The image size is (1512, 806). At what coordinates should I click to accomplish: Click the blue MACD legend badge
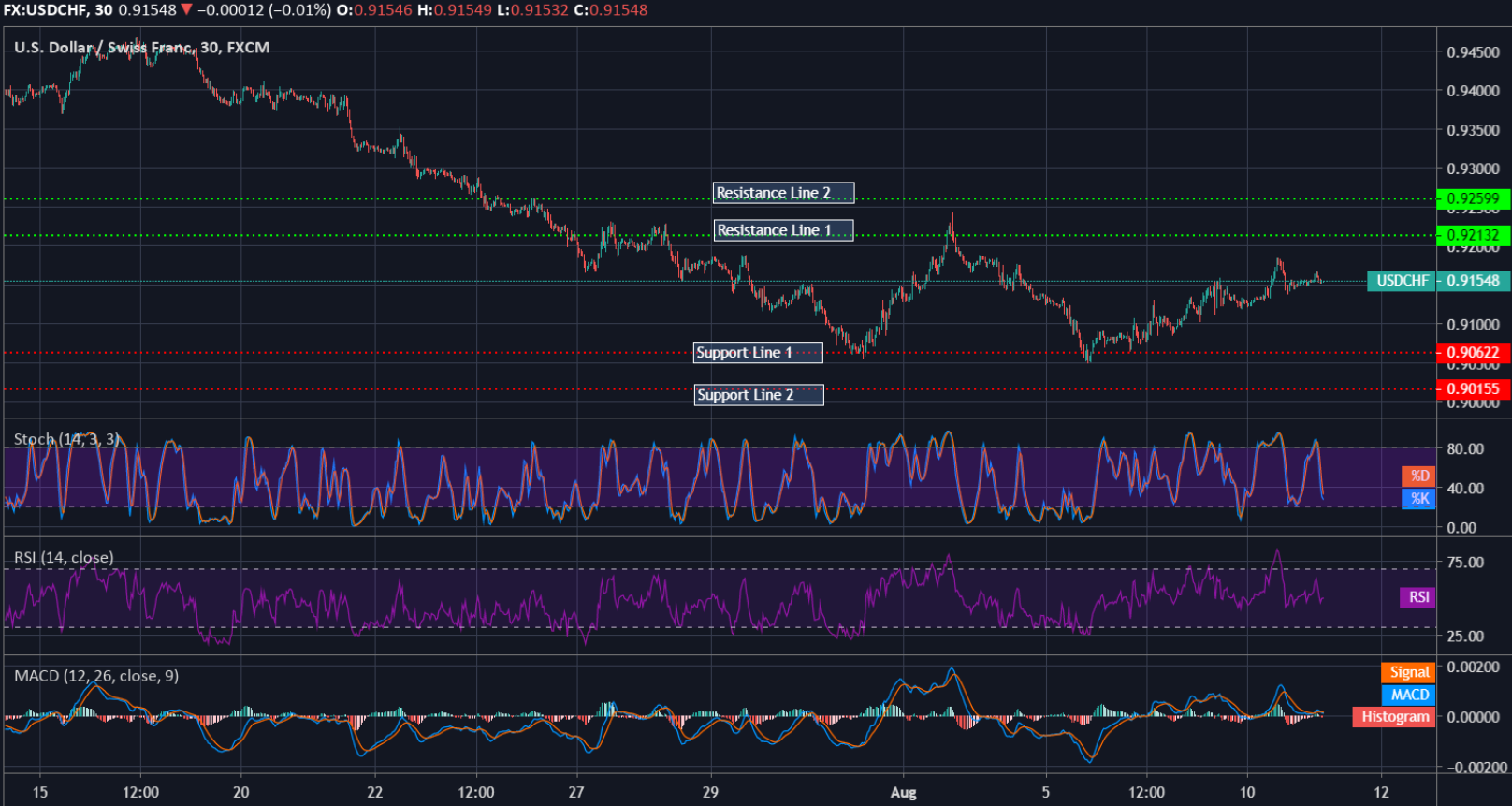(1408, 695)
